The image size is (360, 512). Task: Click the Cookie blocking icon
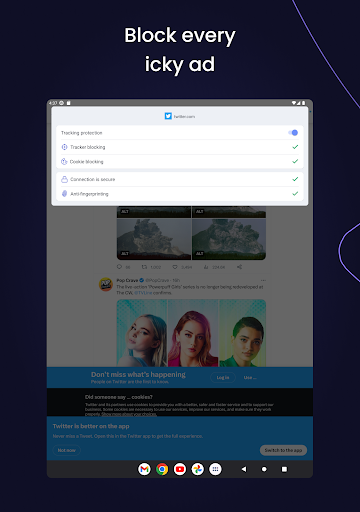click(64, 162)
